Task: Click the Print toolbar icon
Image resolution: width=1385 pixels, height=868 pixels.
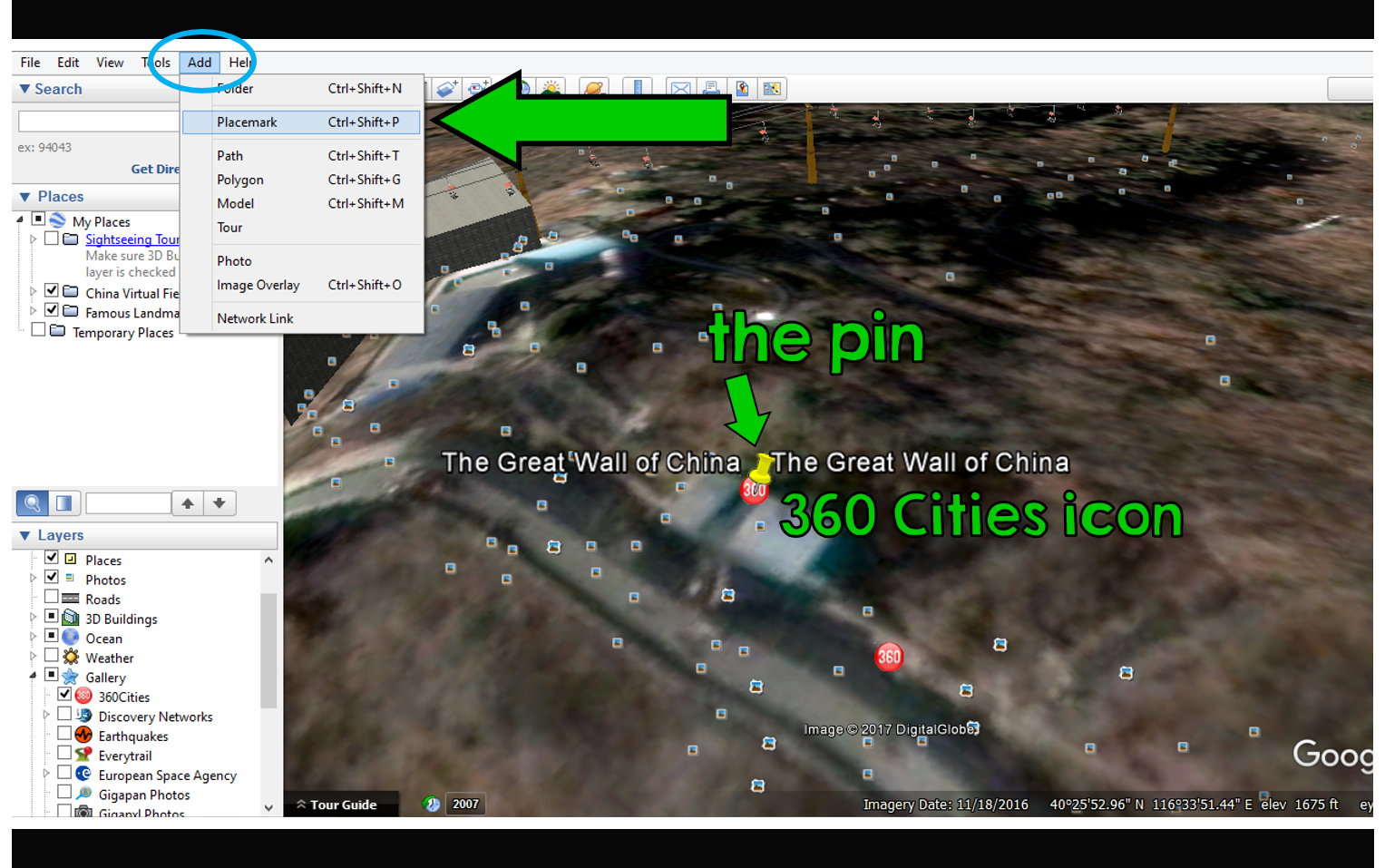Action: coord(712,88)
